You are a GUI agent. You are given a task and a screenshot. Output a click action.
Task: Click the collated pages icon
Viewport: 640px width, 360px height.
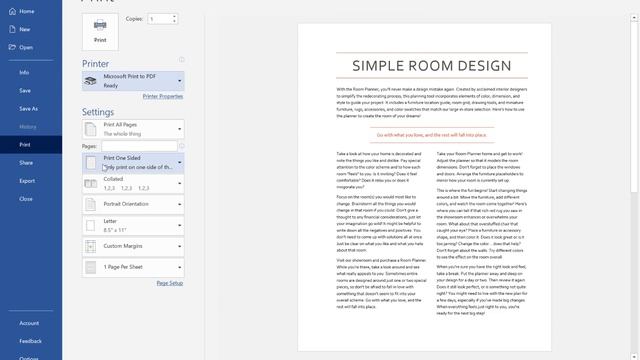pos(91,184)
